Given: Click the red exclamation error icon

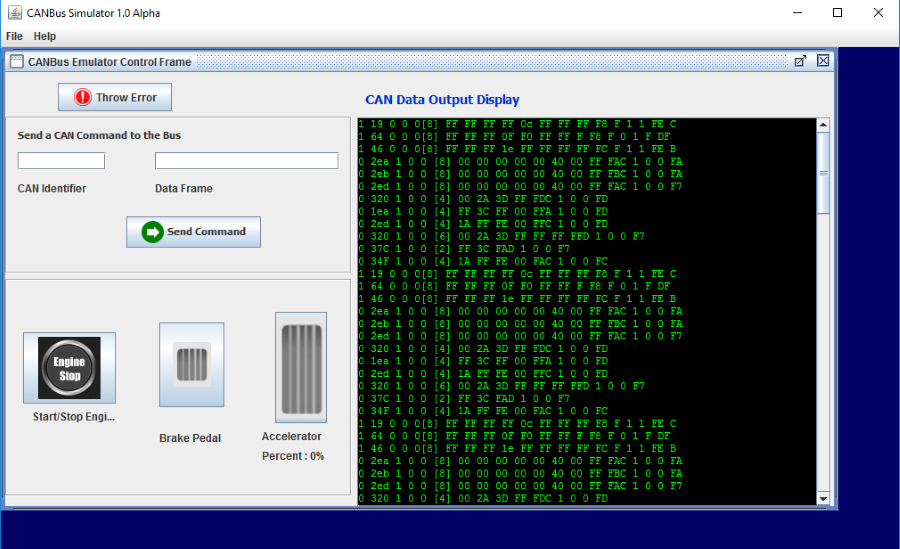Looking at the screenshot, I should (x=83, y=98).
